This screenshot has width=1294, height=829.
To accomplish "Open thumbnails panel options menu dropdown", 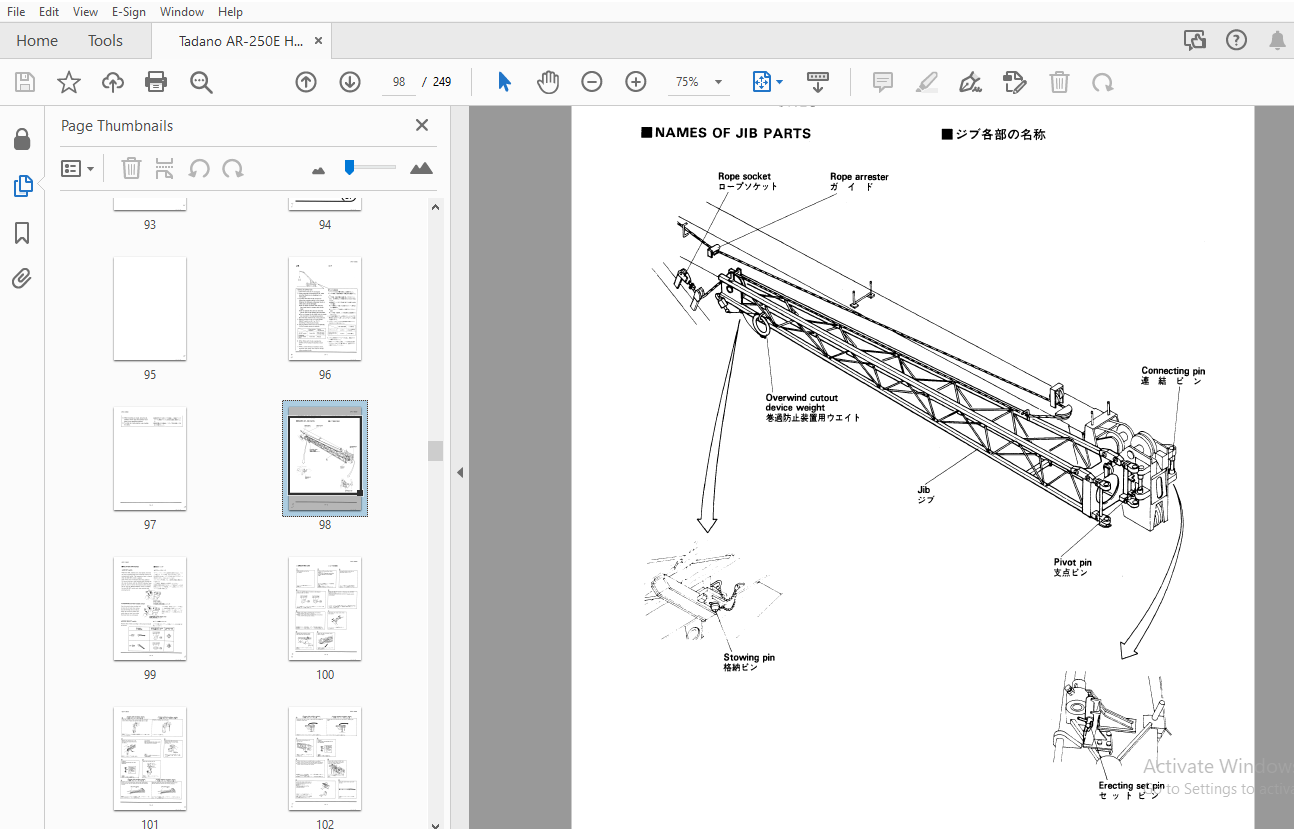I will pyautogui.click(x=77, y=168).
